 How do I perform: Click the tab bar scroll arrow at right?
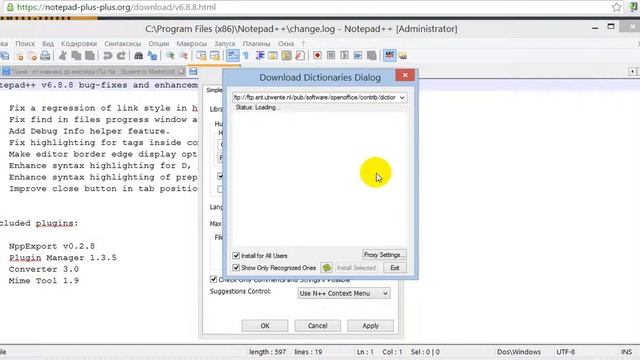tap(632, 71)
